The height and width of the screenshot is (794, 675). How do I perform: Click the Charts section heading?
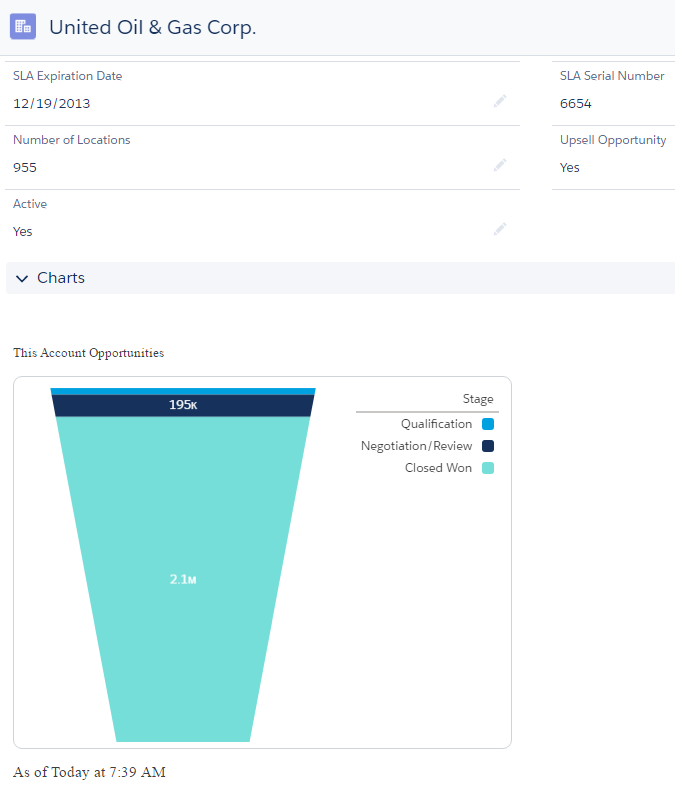pos(61,277)
